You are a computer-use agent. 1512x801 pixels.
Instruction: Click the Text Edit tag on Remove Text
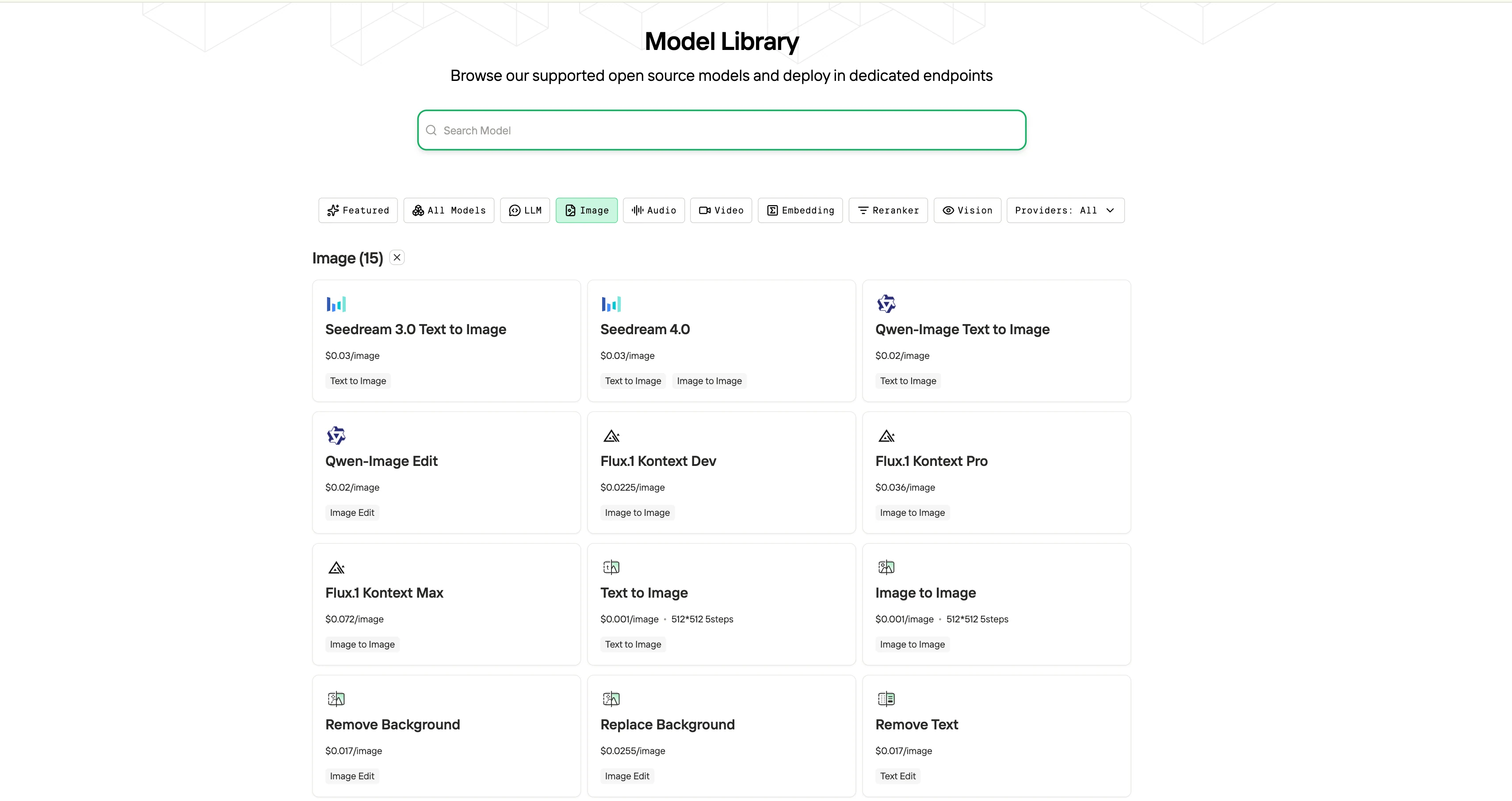tap(897, 776)
